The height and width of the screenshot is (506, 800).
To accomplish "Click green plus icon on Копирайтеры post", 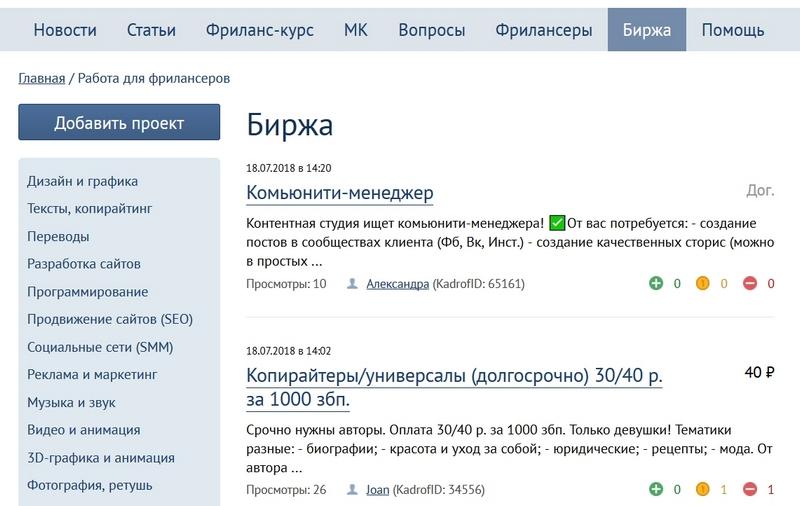I will [x=656, y=490].
